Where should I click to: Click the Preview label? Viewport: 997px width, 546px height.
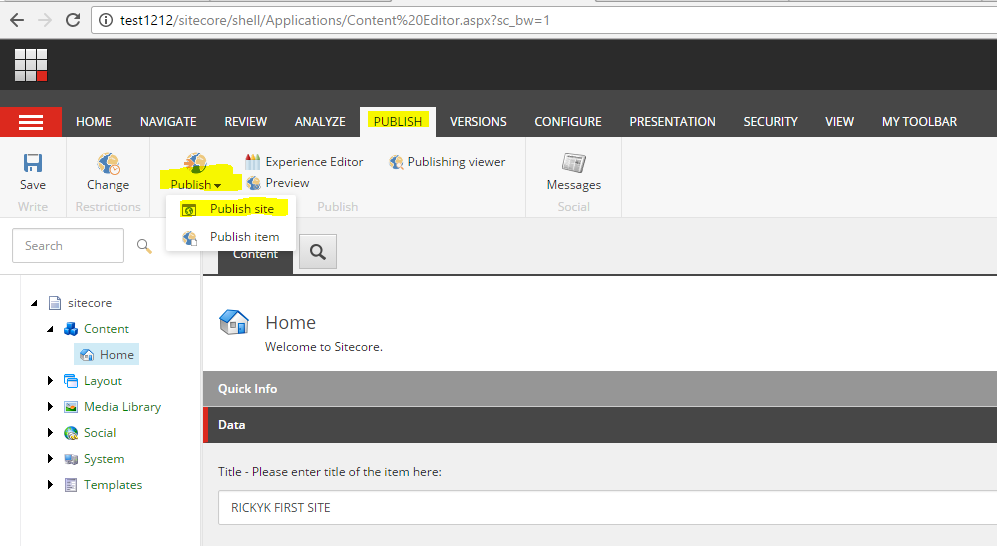pos(287,182)
